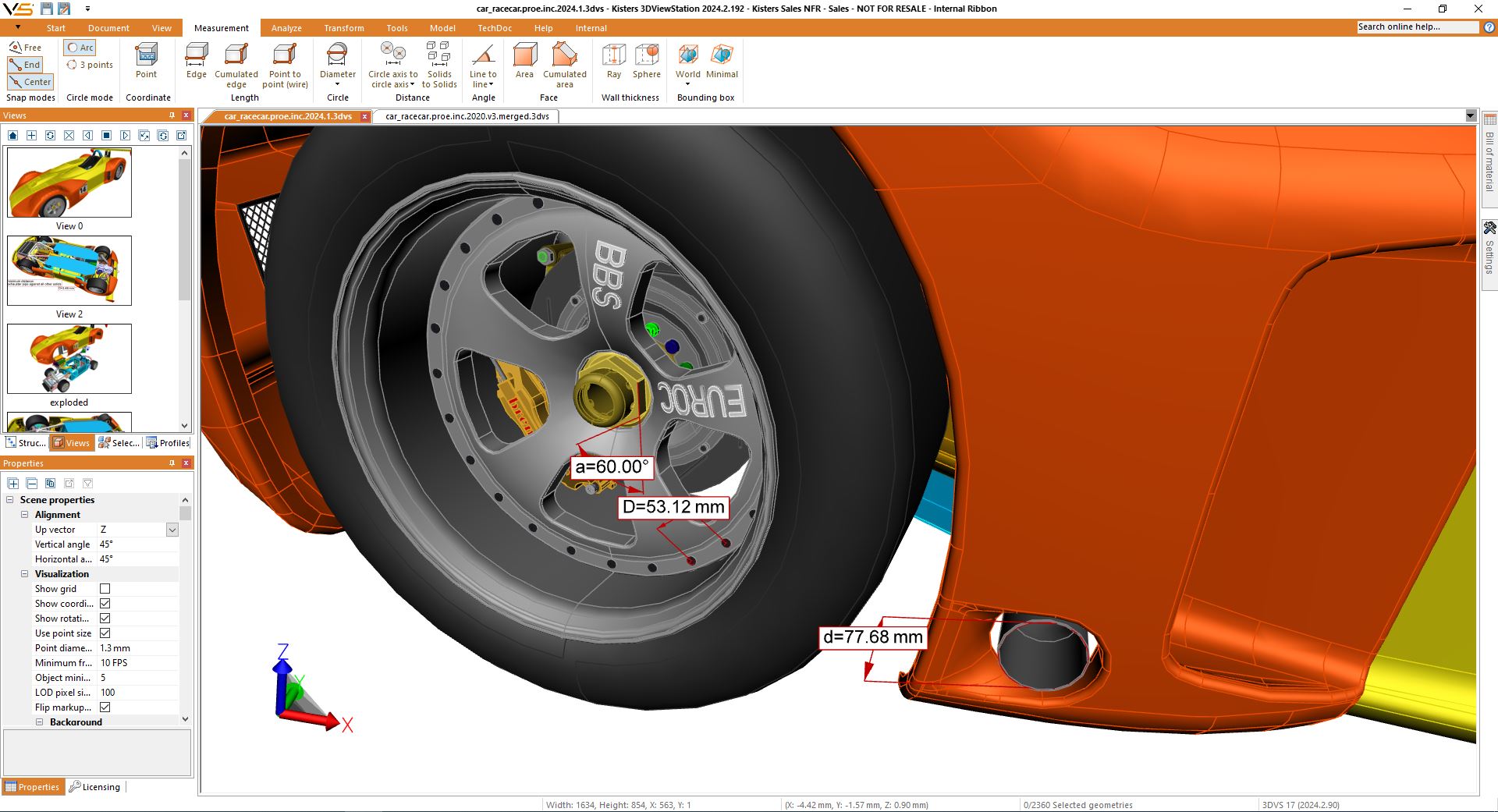
Task: Click the Diameter circle measurement icon
Action: (x=337, y=62)
